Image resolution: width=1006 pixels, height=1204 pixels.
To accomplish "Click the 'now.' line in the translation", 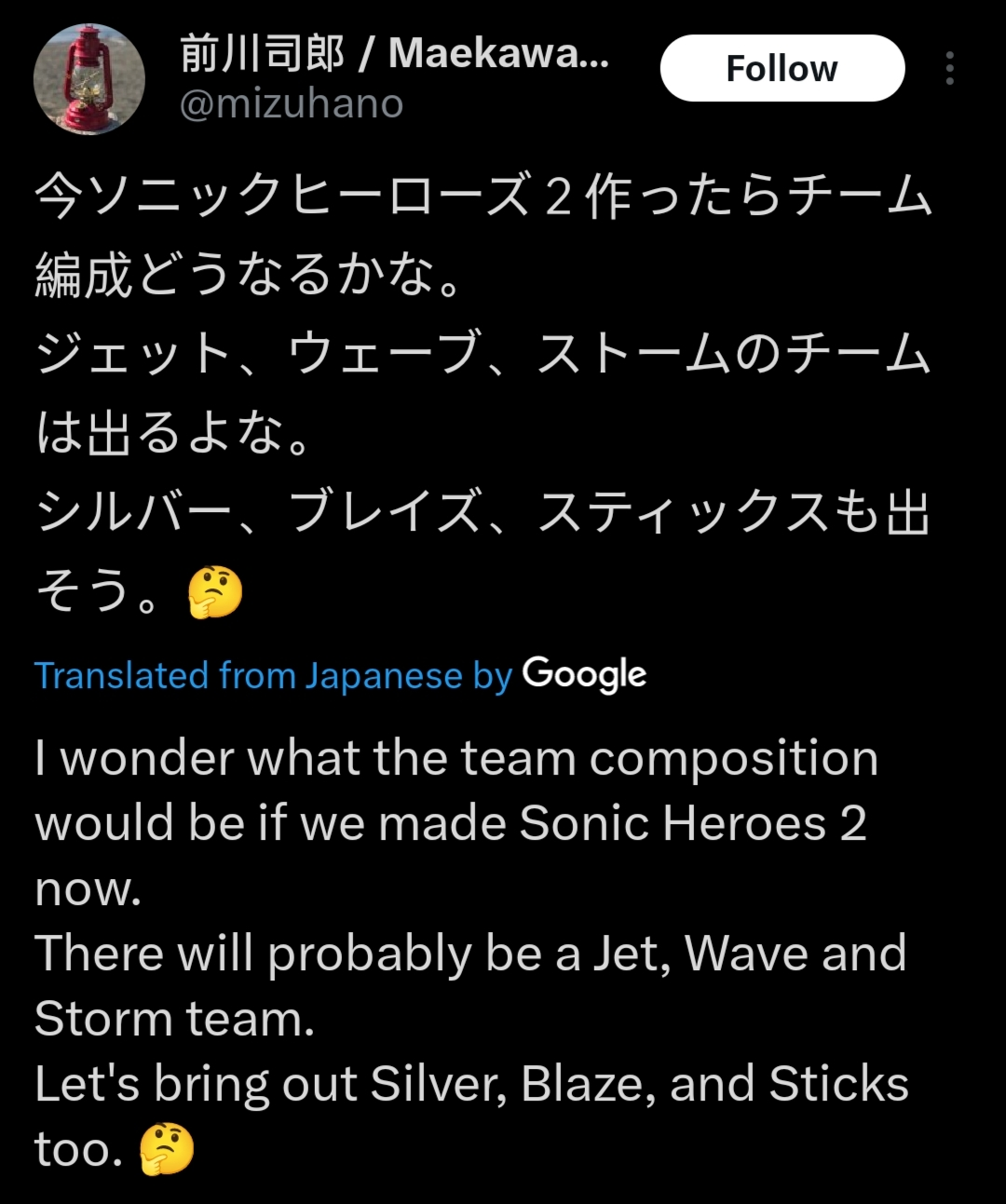I will click(88, 890).
